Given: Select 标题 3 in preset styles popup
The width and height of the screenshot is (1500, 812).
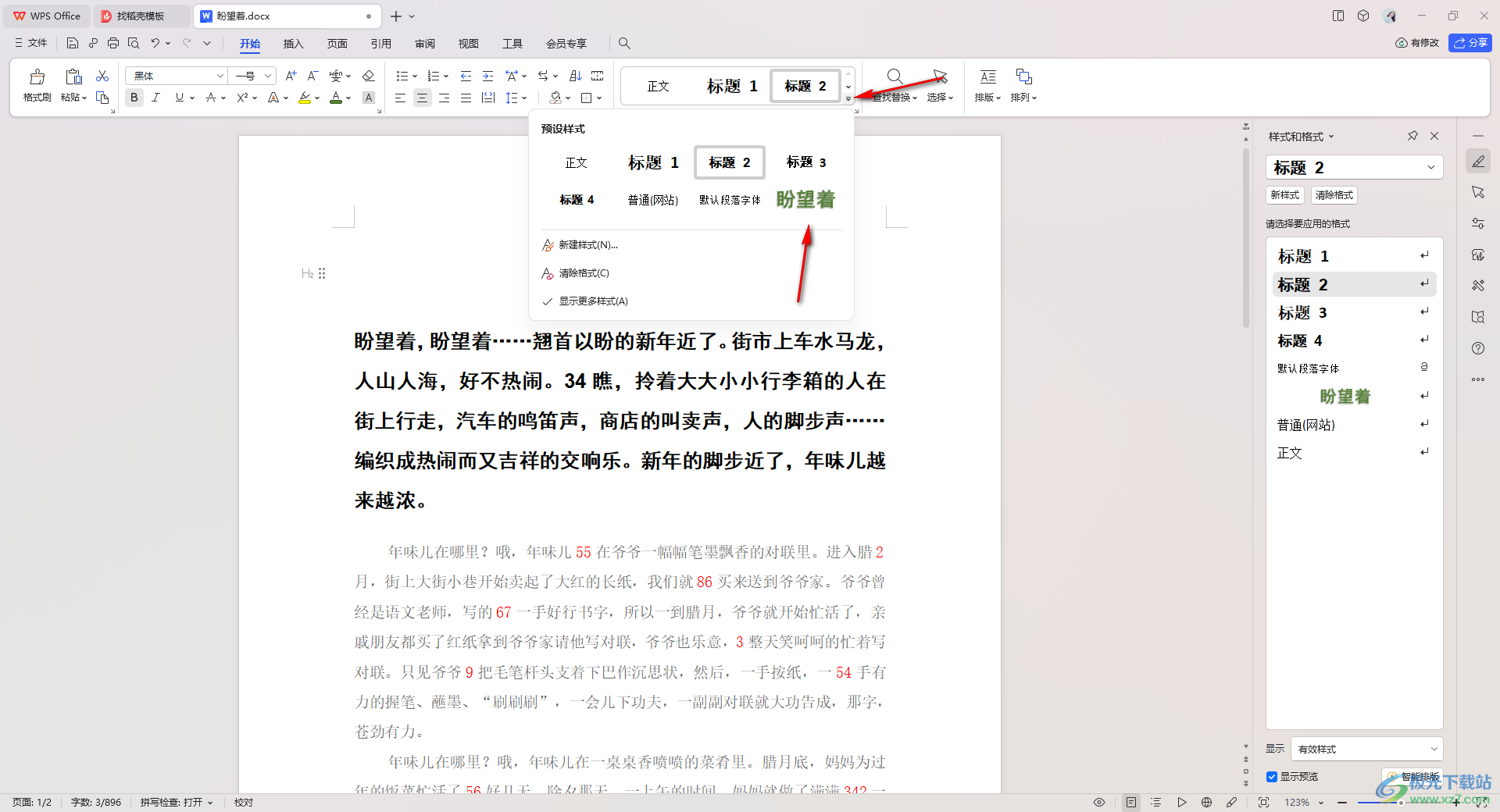Looking at the screenshot, I should click(x=805, y=162).
